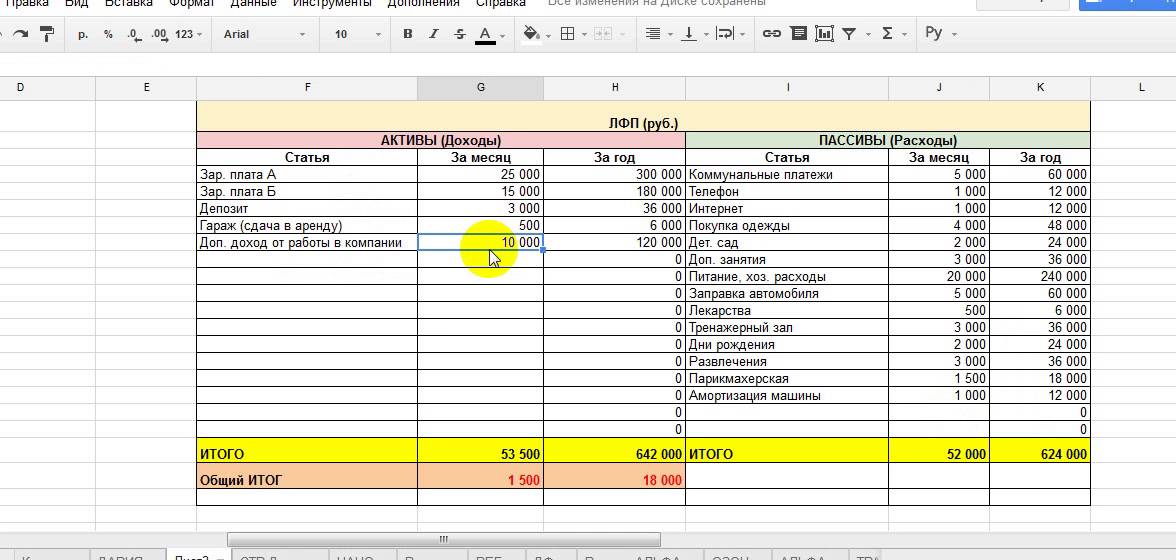Select column F header
Screen dimensions: 1176x560
(307, 88)
